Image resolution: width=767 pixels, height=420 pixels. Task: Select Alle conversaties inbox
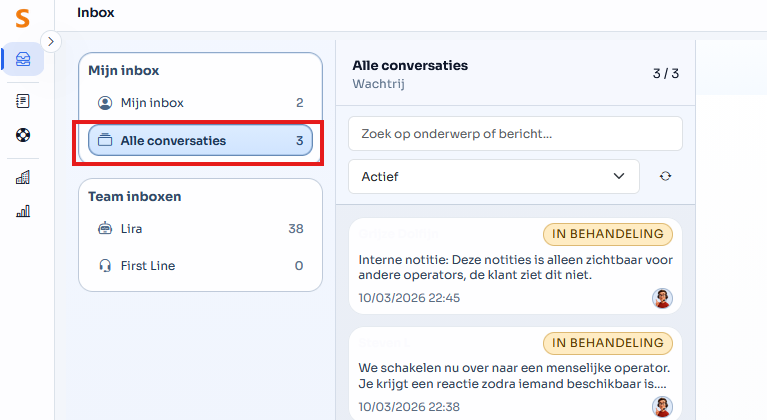point(200,141)
